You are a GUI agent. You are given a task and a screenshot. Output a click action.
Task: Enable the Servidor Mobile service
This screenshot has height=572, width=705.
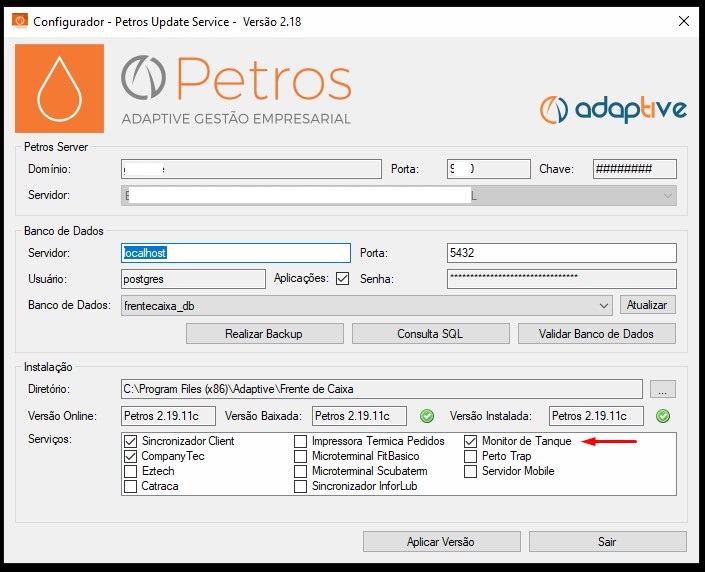coord(470,471)
